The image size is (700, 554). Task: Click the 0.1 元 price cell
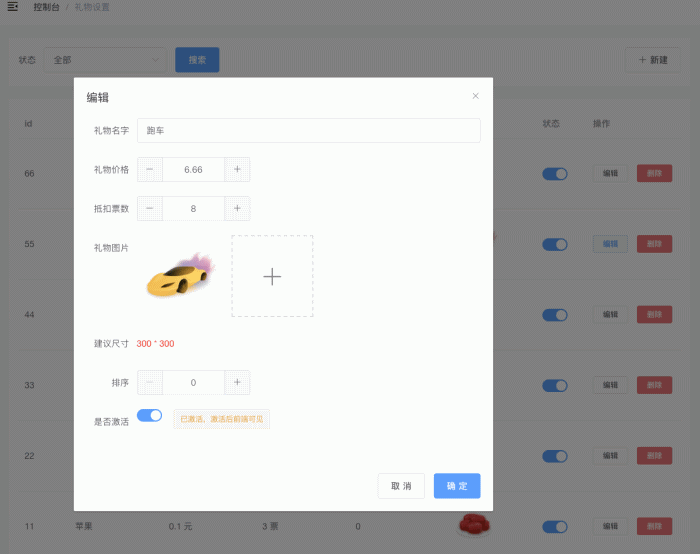(180, 526)
